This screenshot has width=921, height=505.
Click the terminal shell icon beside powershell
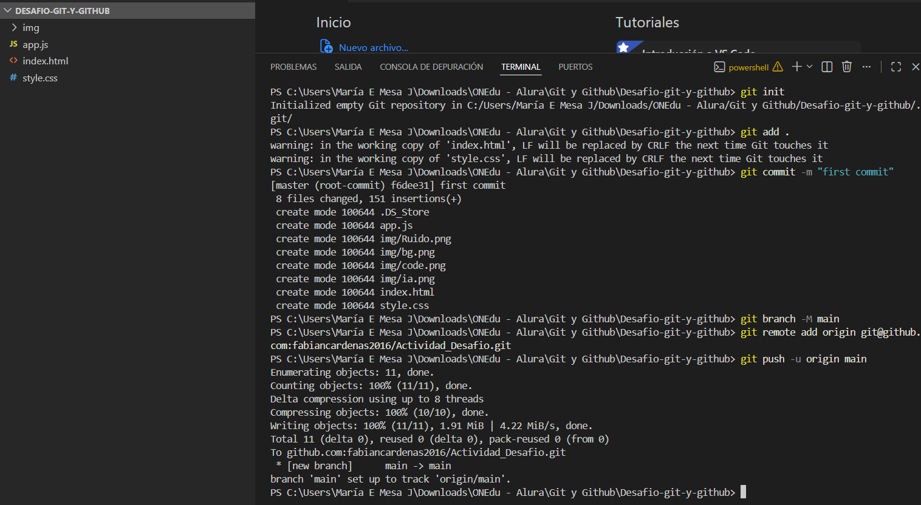pyautogui.click(x=720, y=67)
